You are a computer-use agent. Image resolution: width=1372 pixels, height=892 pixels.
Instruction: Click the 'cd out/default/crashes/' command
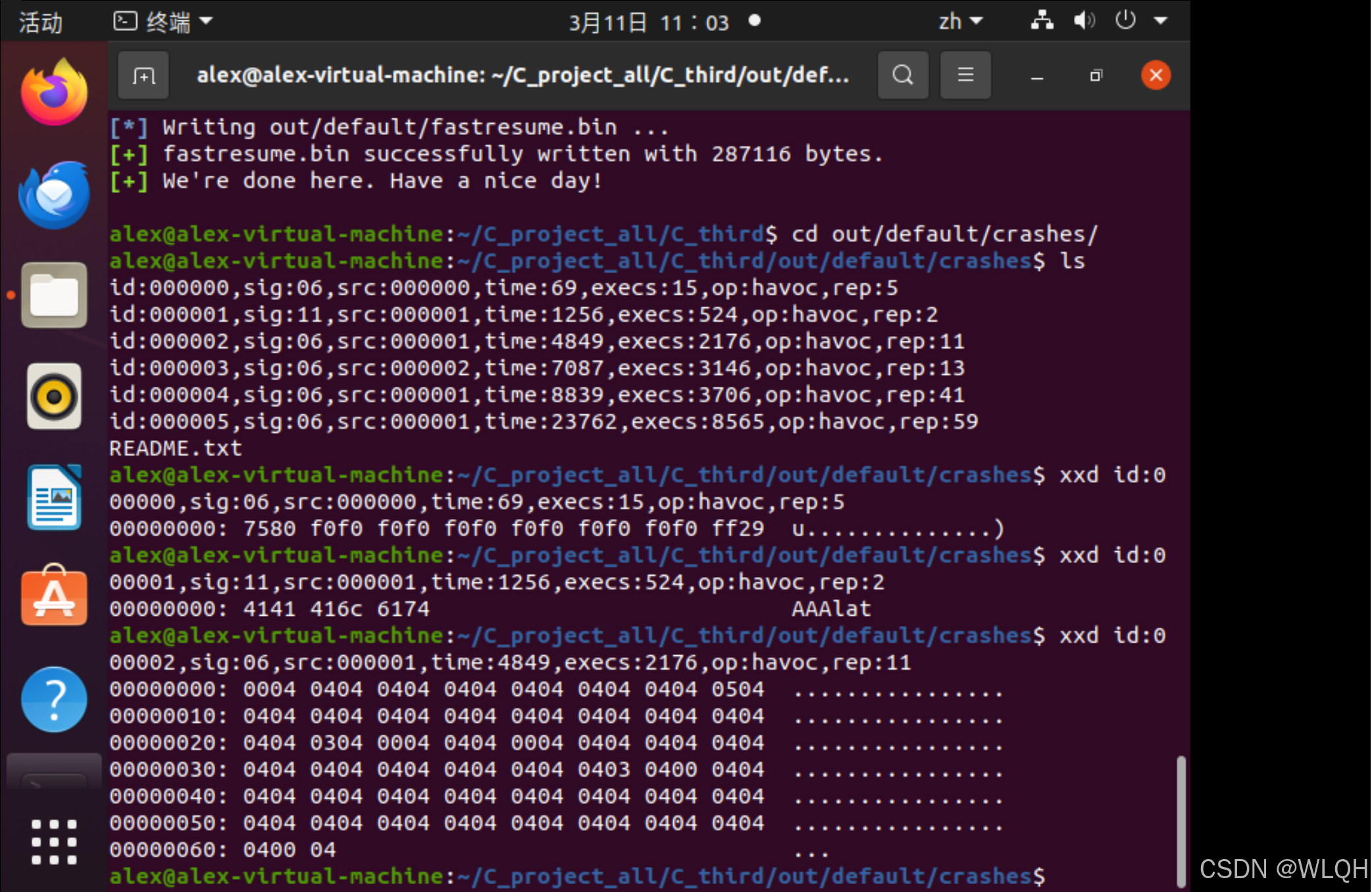944,234
